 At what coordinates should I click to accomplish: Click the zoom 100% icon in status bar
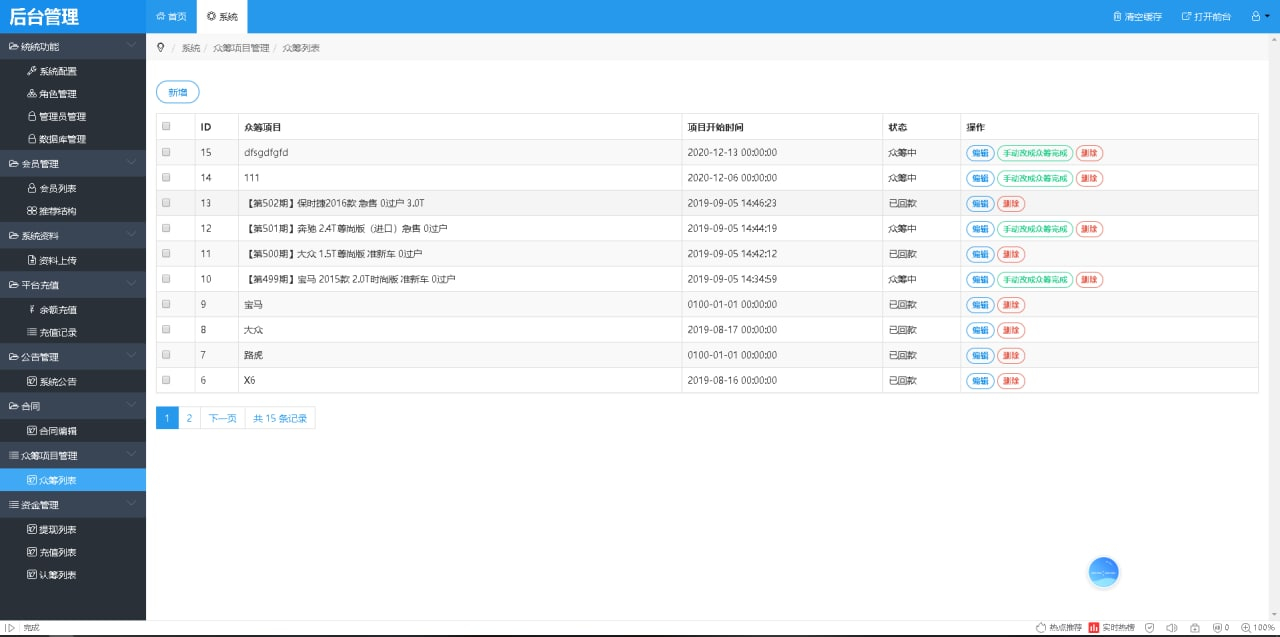[x=1246, y=628]
